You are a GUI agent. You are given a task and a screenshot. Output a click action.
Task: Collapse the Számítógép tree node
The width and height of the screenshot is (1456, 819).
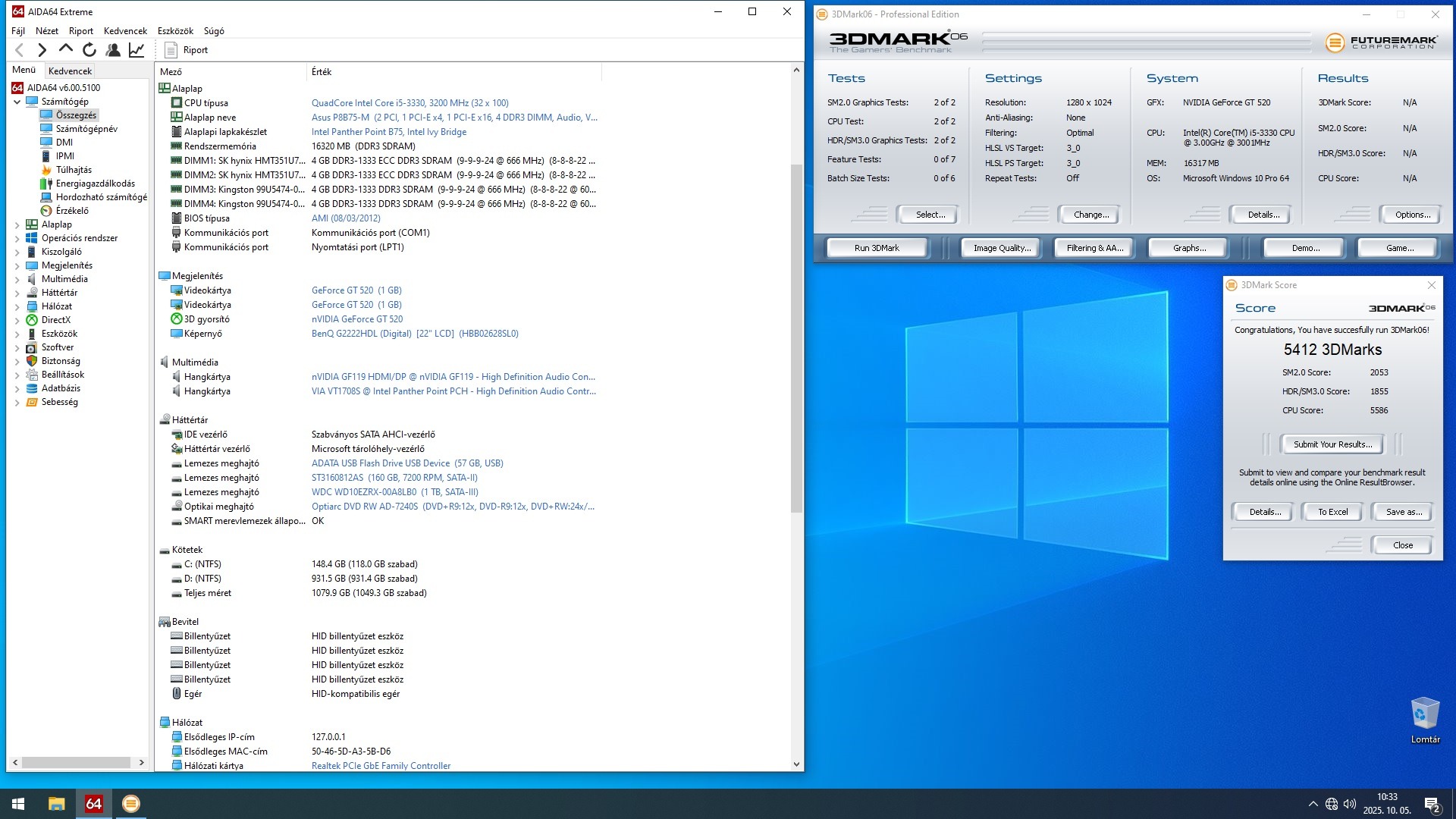pos(17,102)
